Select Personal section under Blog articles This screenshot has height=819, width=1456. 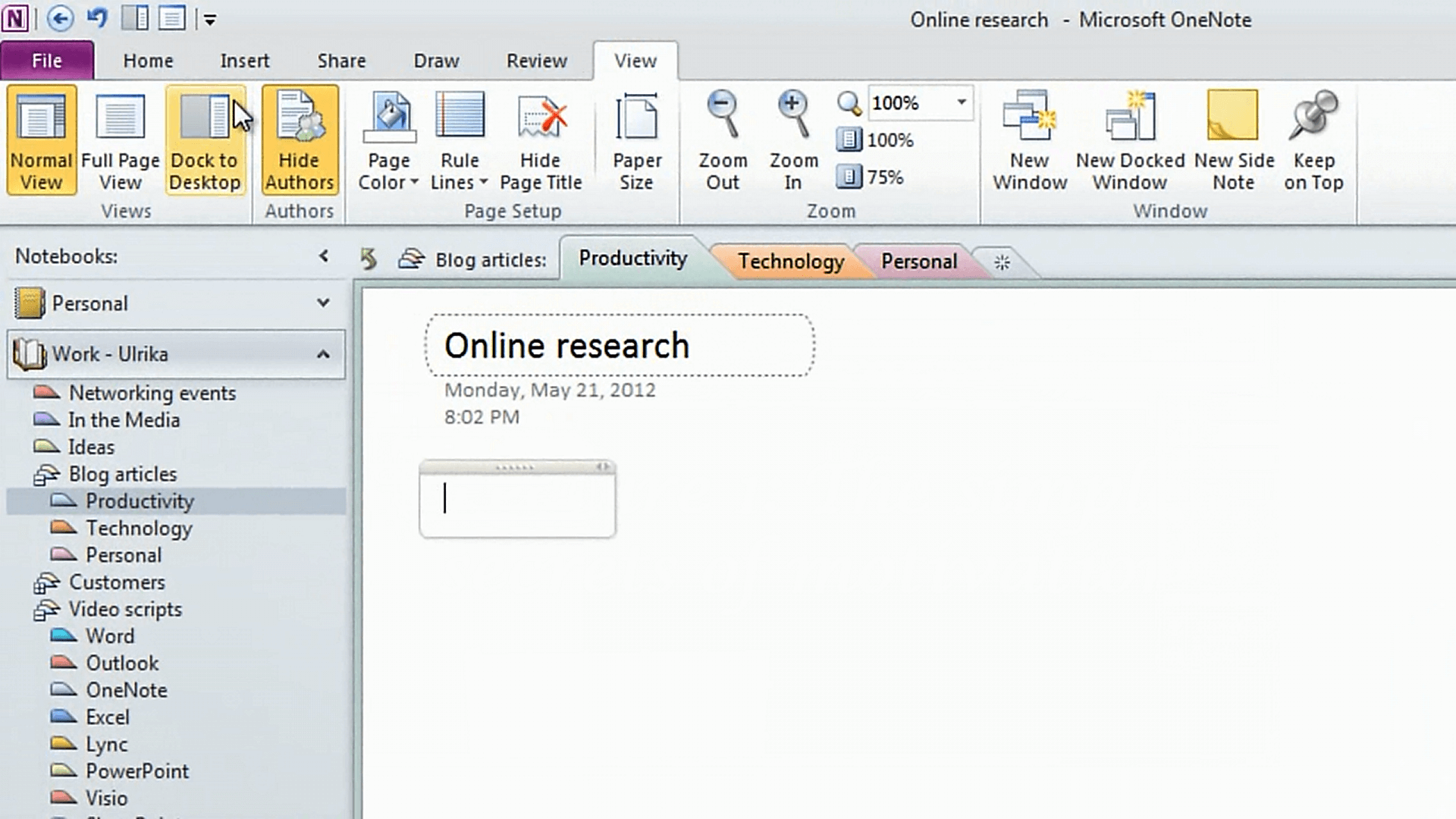(x=124, y=555)
